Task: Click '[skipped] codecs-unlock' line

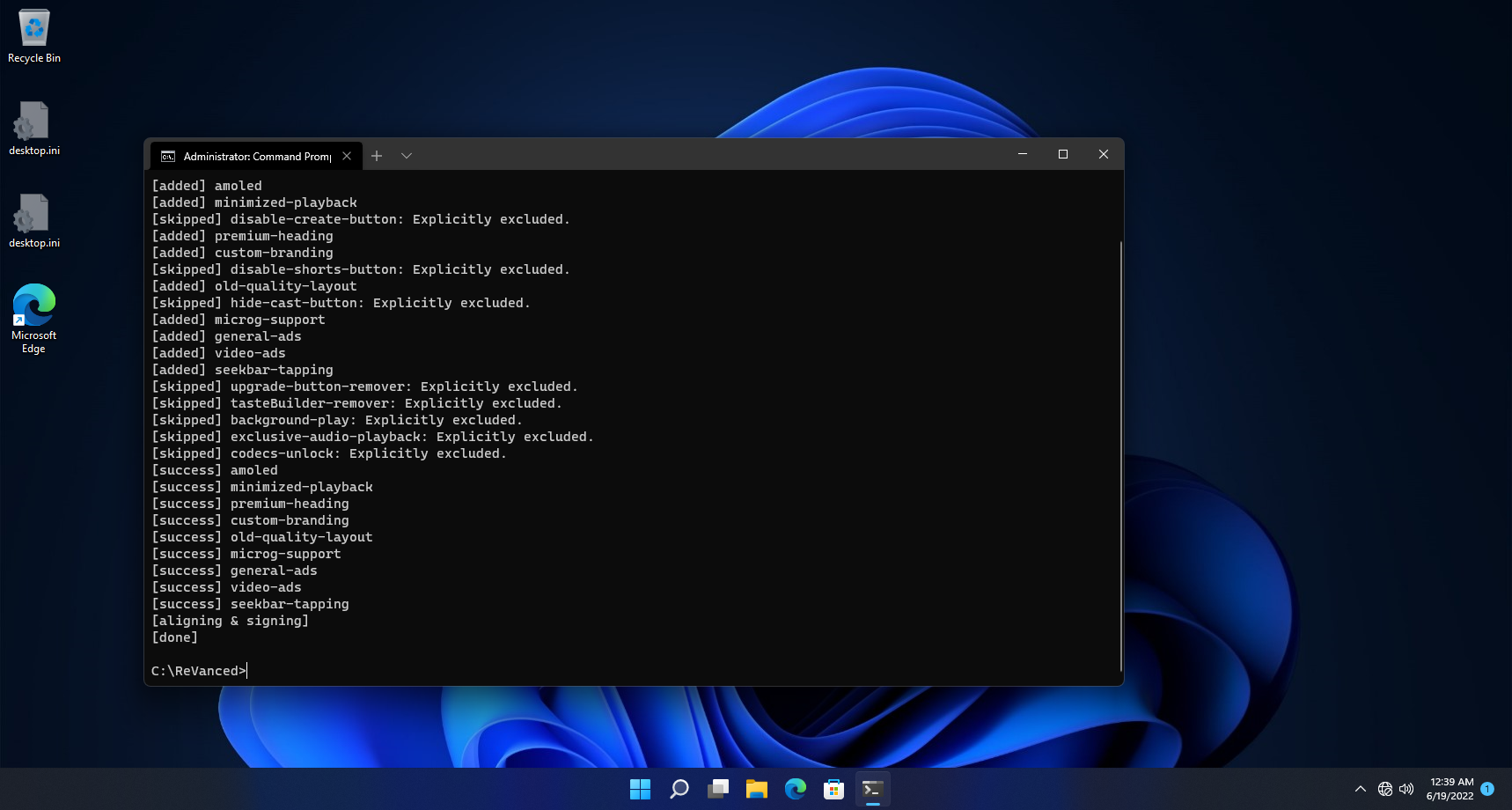Action: click(x=330, y=453)
